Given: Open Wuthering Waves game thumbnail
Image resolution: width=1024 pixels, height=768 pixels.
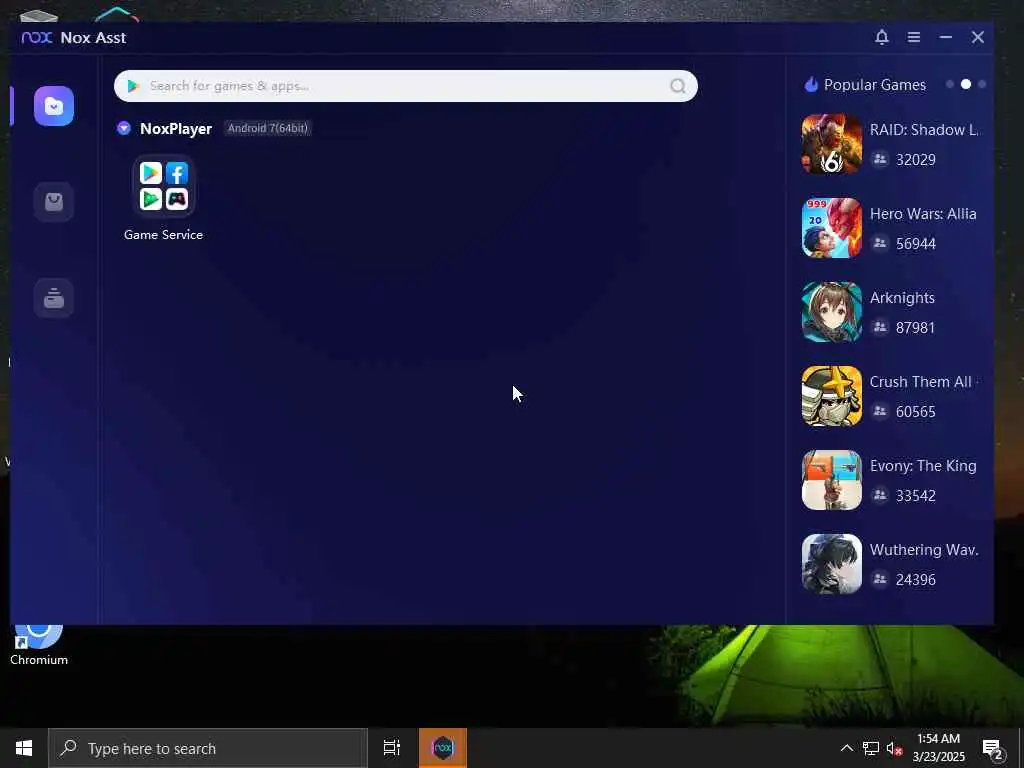Looking at the screenshot, I should click(x=831, y=564).
